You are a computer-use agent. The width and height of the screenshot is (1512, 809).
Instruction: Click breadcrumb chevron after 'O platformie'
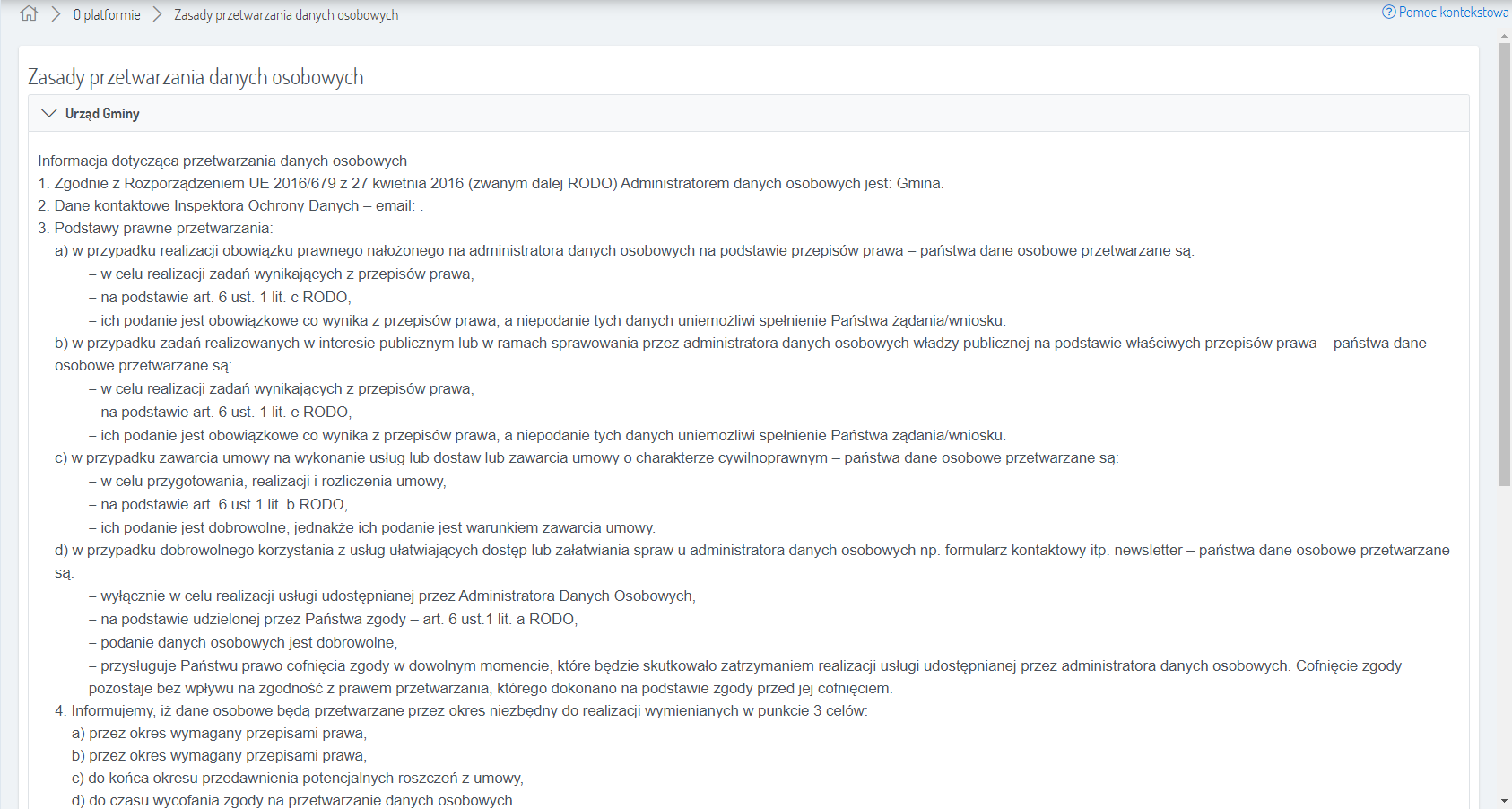157,14
